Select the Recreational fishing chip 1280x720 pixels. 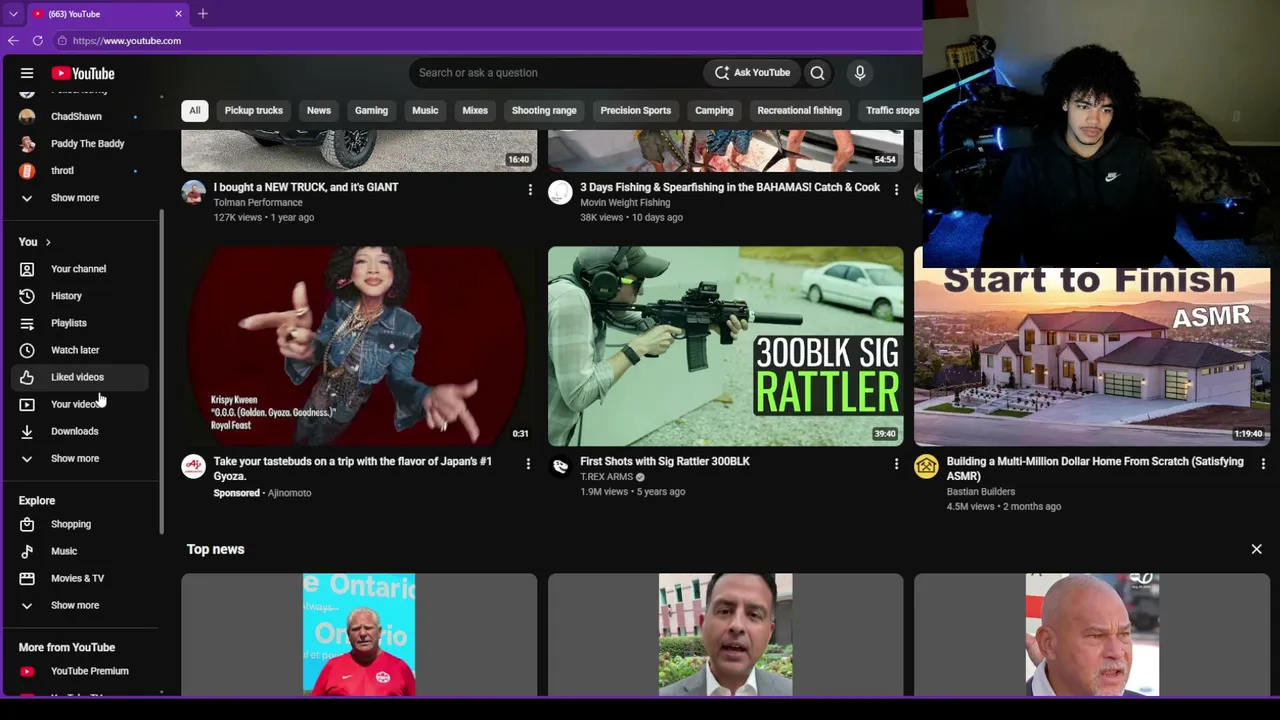pos(800,111)
